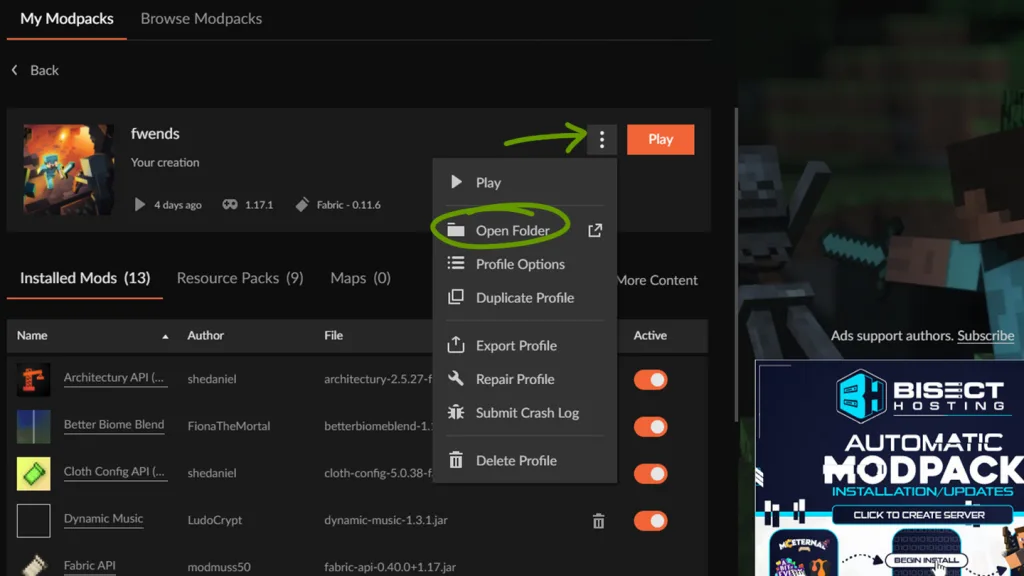1024x576 pixels.
Task: Click the Better Biome Blend mod icon
Action: pyautogui.click(x=33, y=426)
